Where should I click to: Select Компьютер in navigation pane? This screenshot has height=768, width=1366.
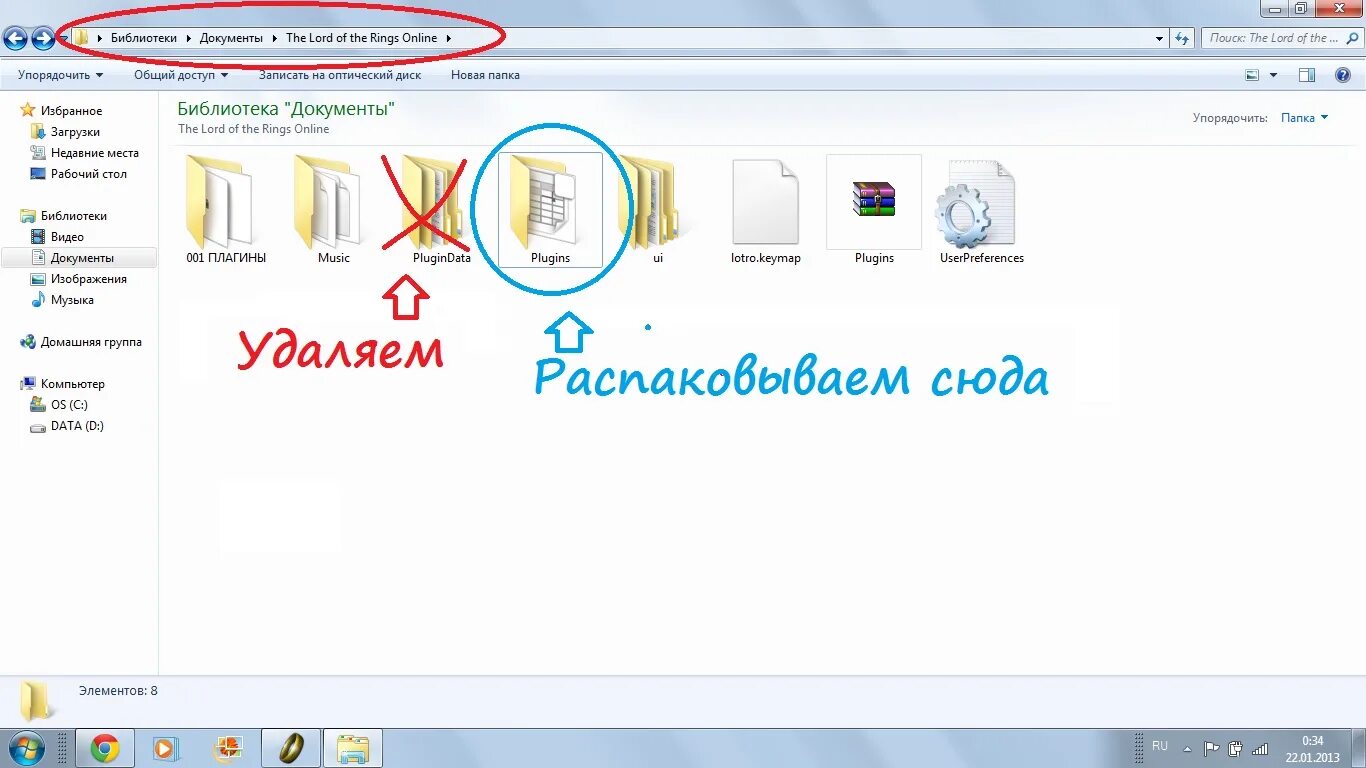coord(72,384)
